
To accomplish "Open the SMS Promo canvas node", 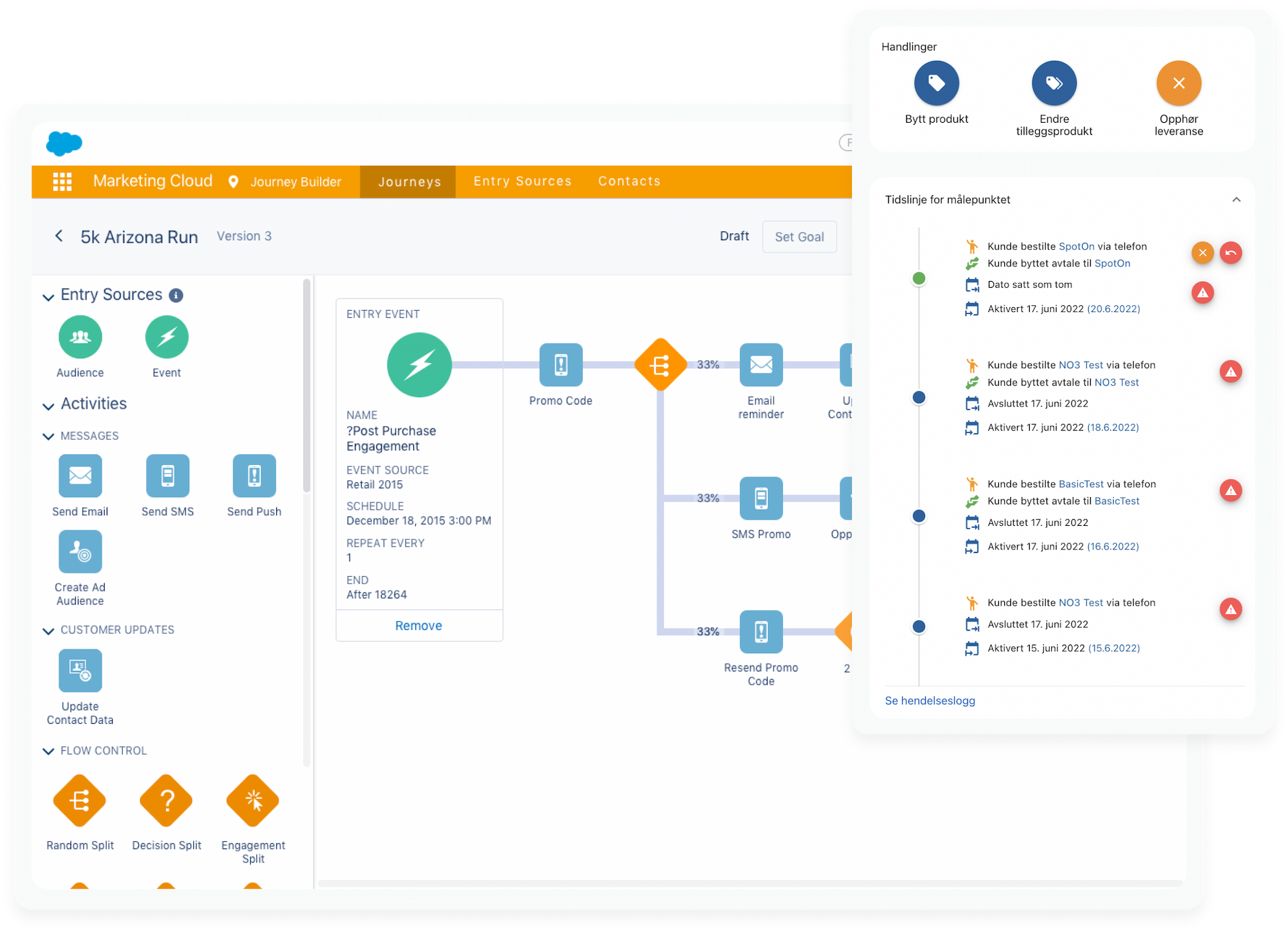I will [x=761, y=498].
